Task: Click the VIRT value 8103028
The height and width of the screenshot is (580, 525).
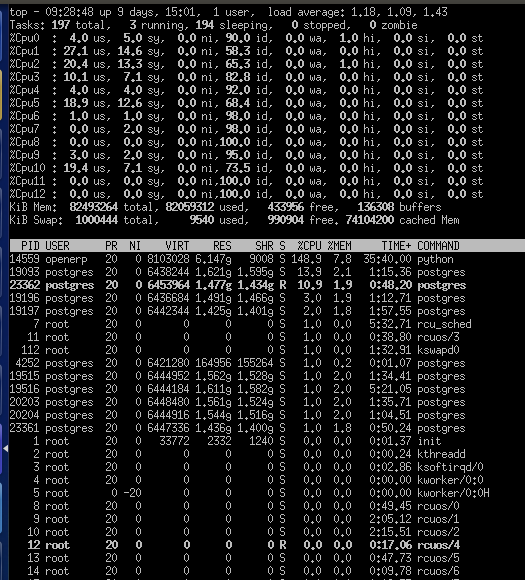Action: coord(168,259)
